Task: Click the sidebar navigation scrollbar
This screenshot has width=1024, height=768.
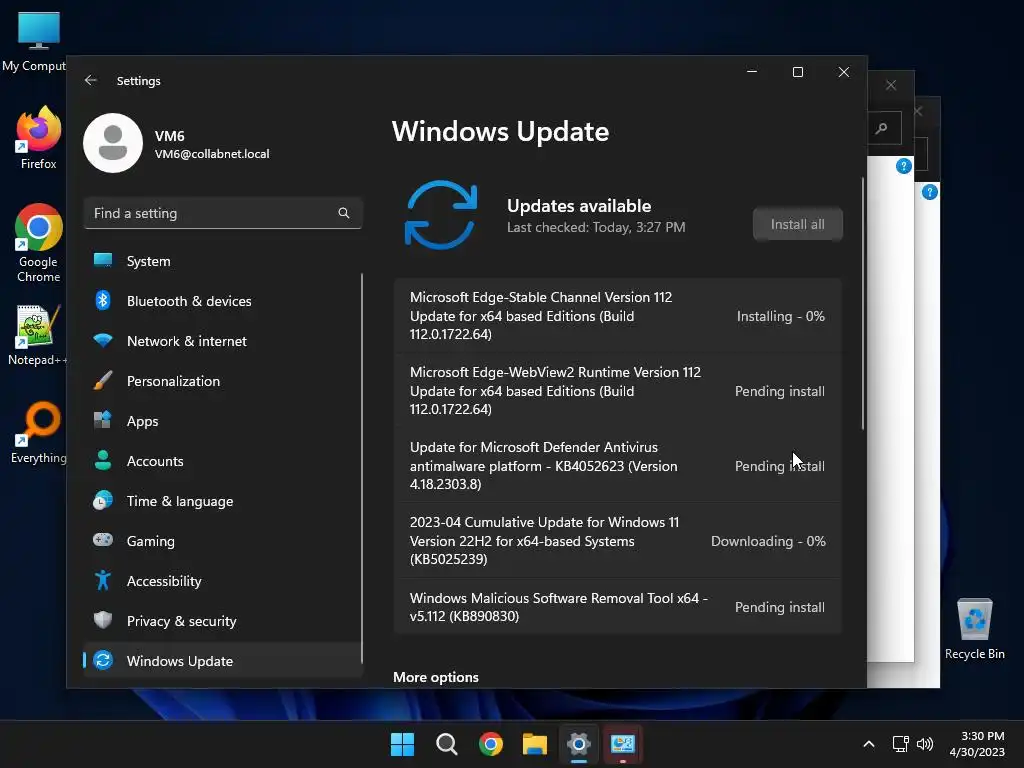Action: tap(362, 467)
